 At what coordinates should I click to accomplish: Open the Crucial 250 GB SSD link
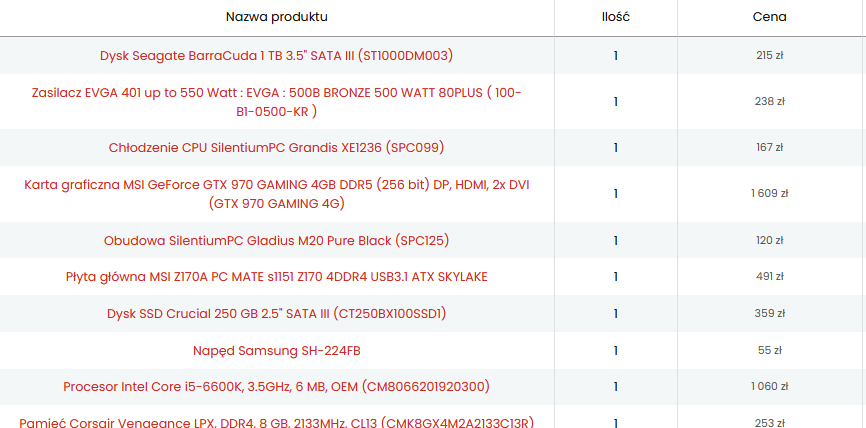(x=276, y=314)
